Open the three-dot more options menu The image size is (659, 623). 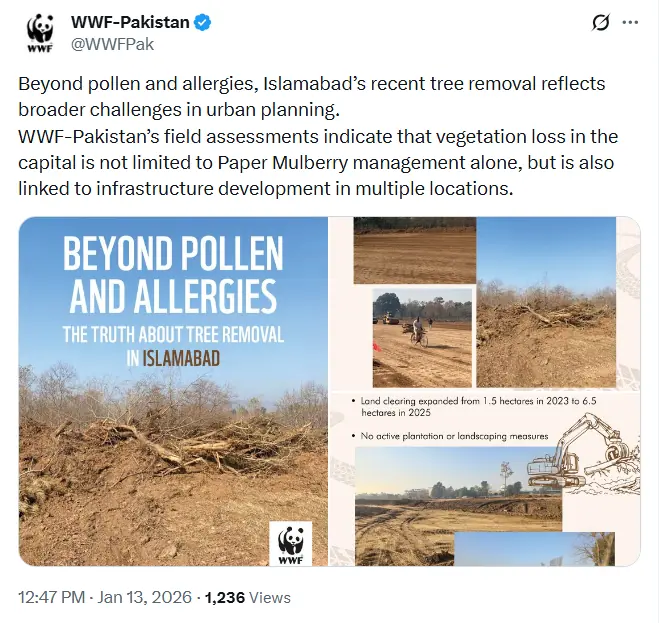630,22
